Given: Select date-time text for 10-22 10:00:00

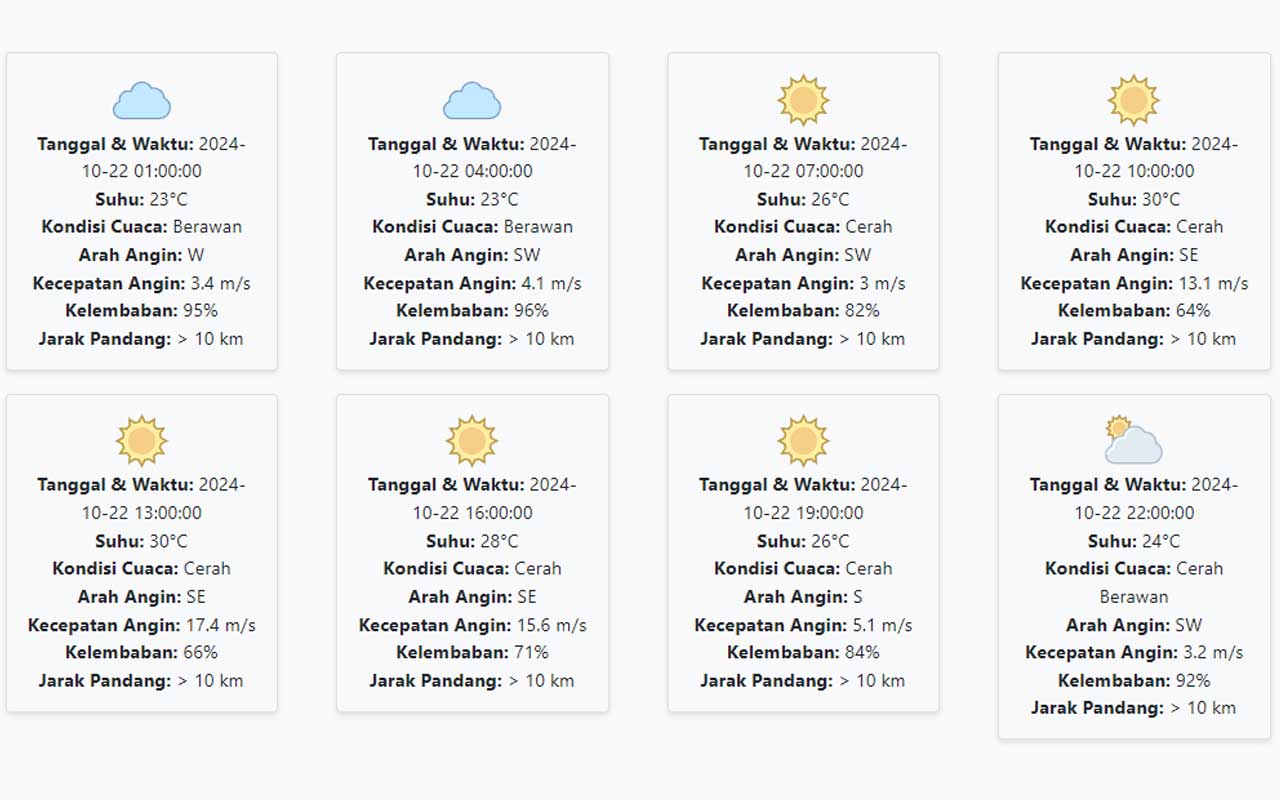Looking at the screenshot, I should [x=1134, y=157].
